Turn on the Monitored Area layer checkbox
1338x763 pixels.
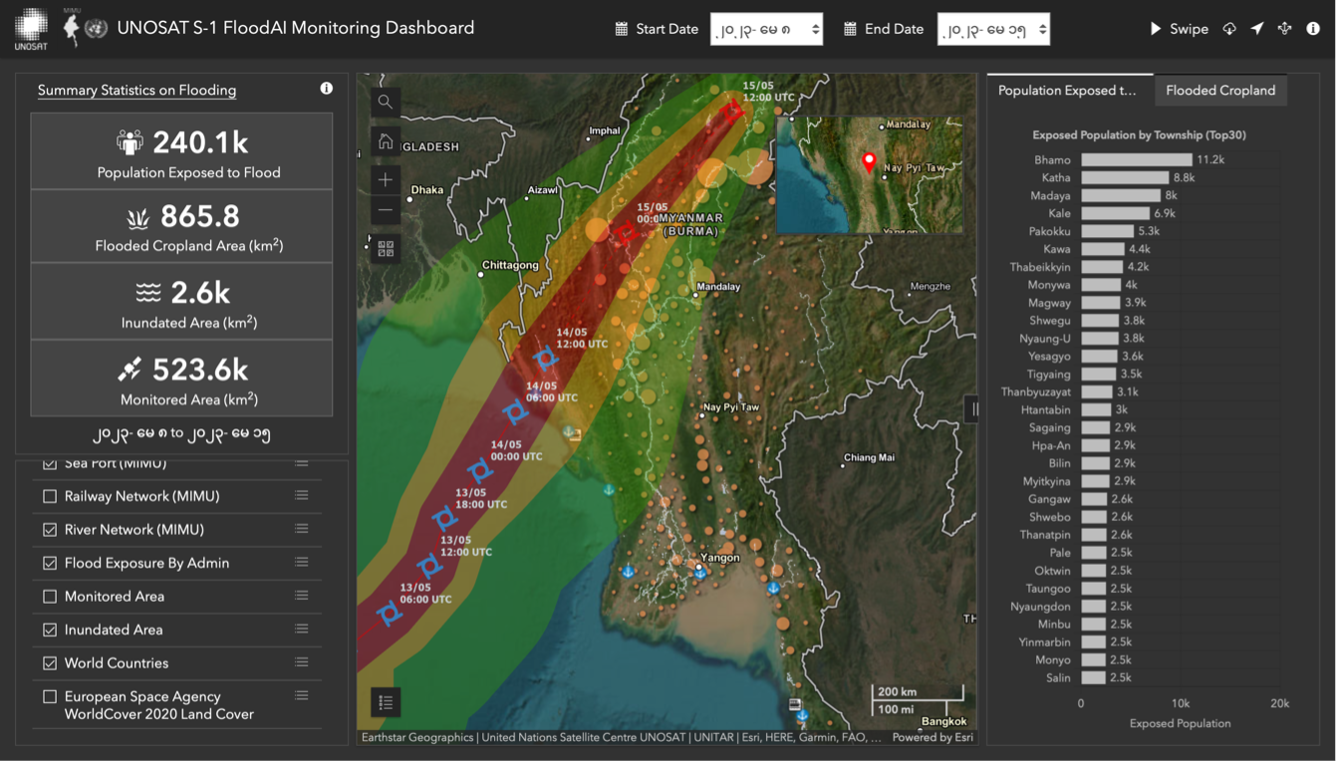50,597
